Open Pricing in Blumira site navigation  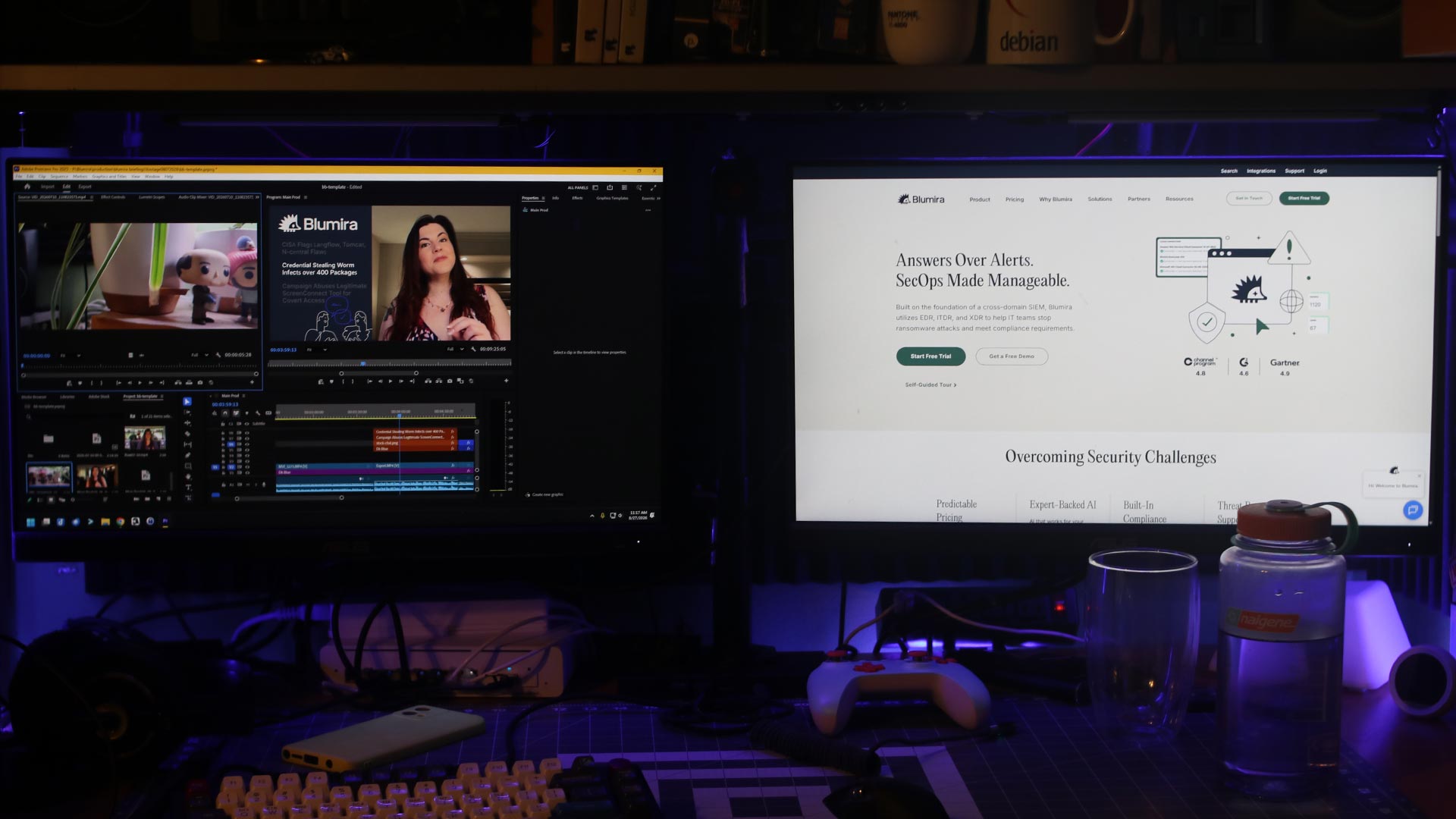(1015, 199)
